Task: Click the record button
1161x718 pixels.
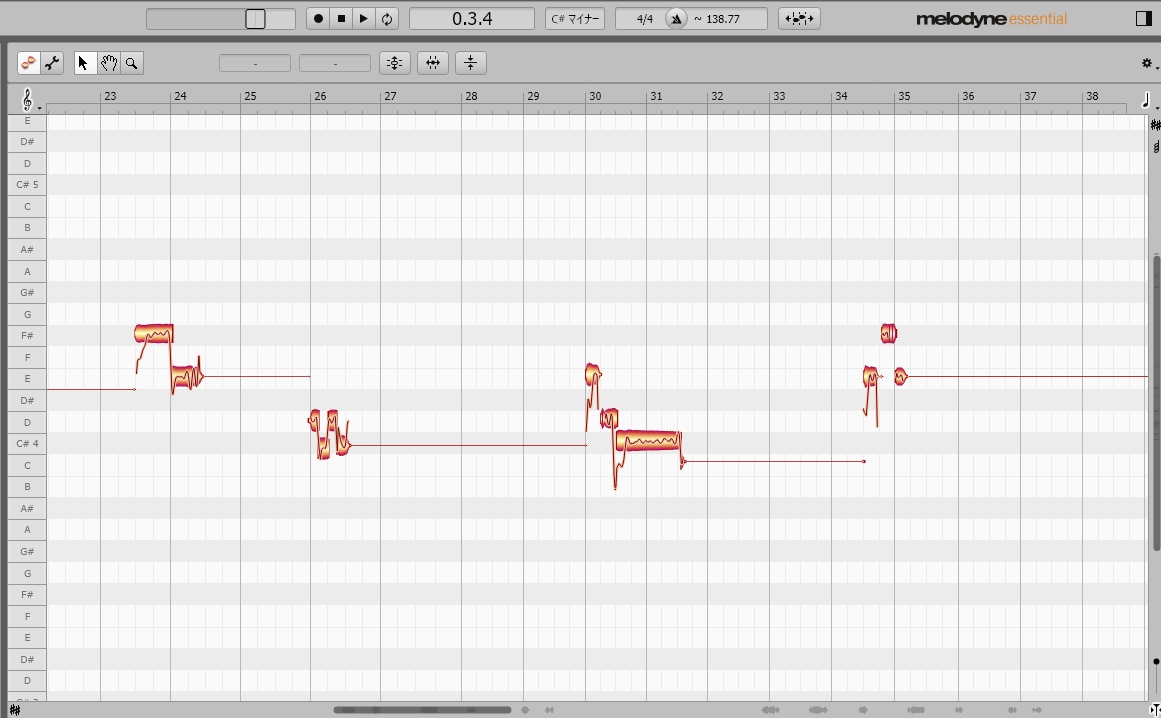Action: (x=318, y=19)
